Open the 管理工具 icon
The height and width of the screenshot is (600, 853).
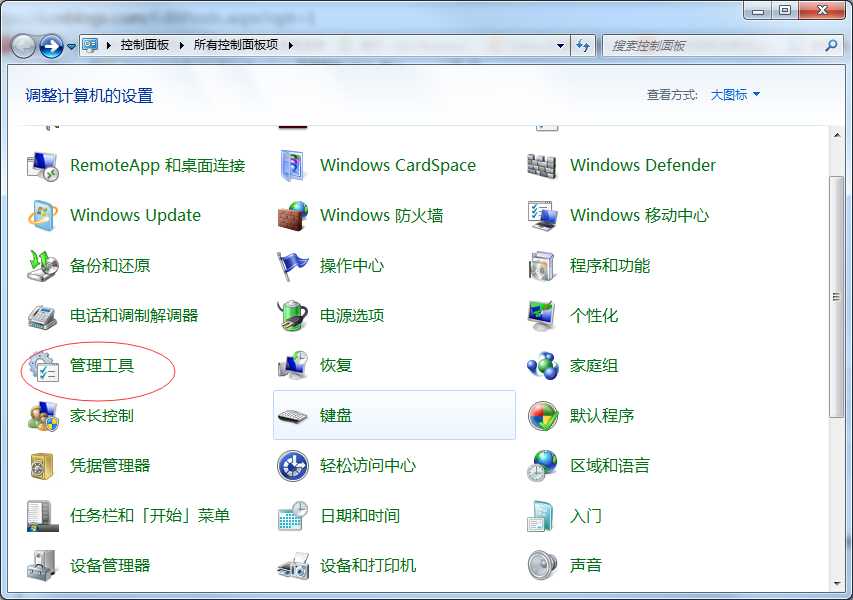click(x=44, y=366)
